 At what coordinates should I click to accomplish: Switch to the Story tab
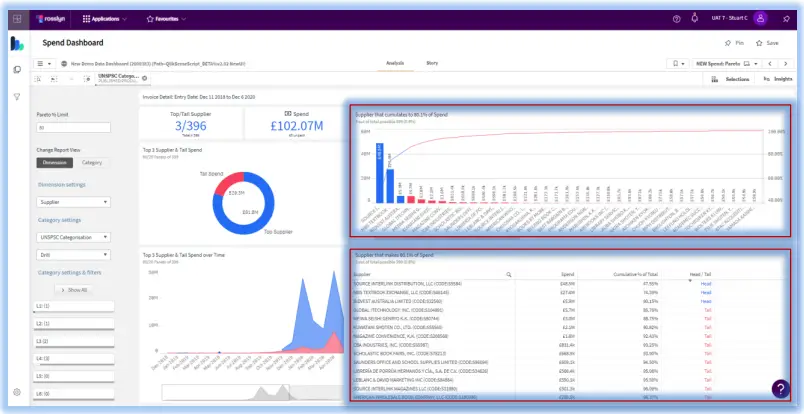coord(432,64)
